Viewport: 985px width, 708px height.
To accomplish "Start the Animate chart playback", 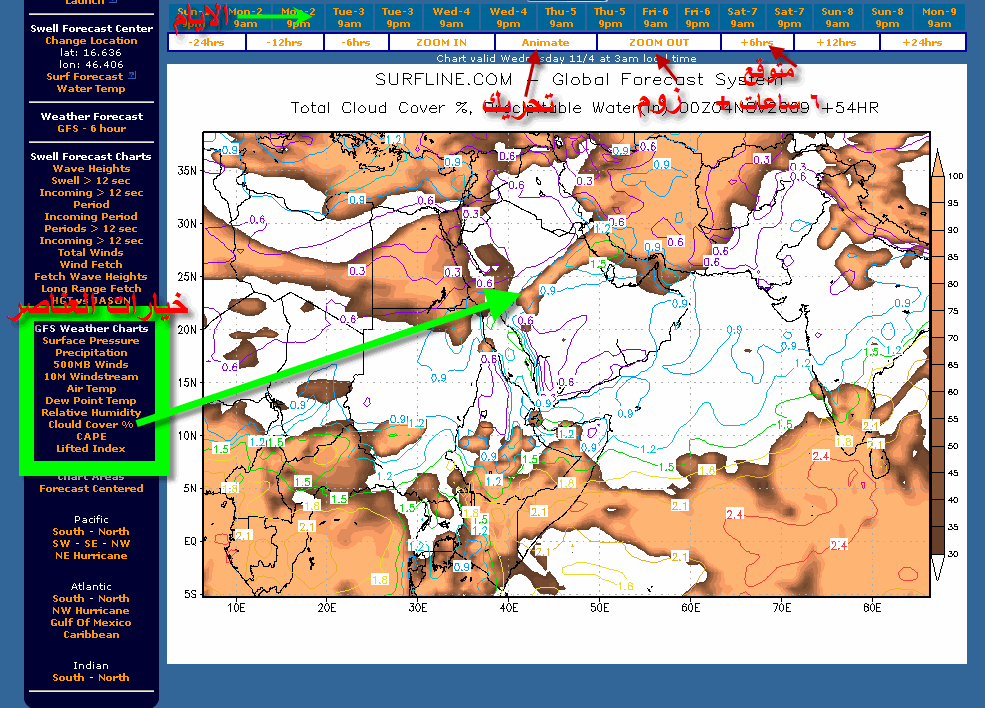I will click(x=545, y=43).
